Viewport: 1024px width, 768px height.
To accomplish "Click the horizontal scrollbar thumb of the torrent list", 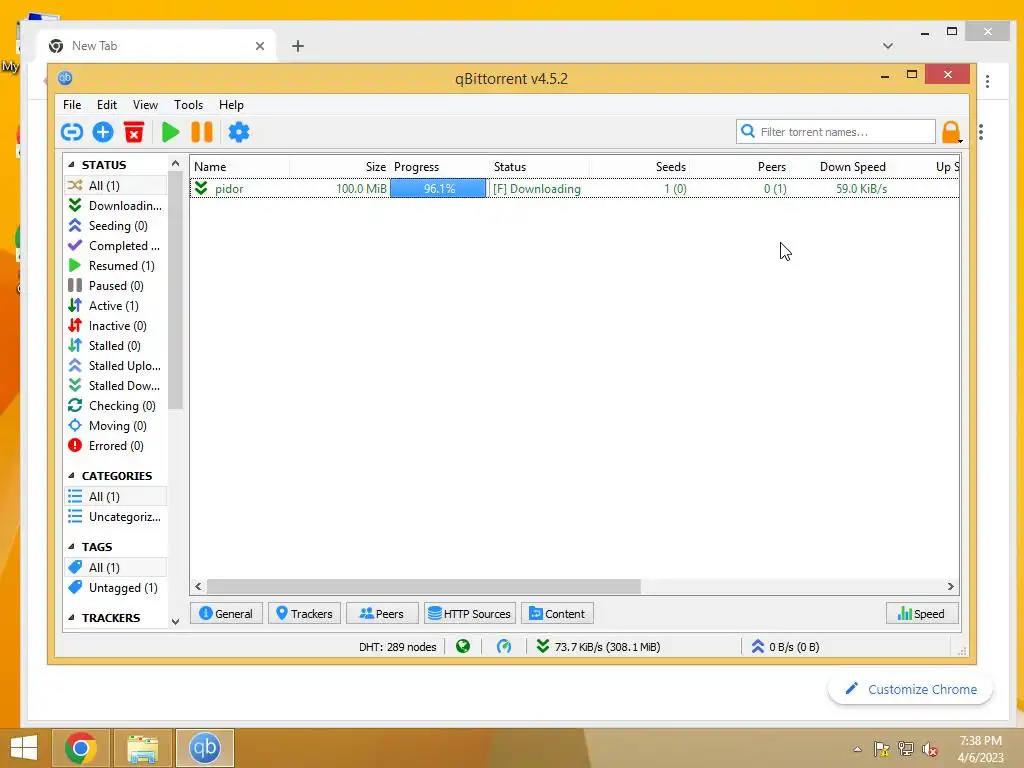I will pyautogui.click(x=424, y=586).
